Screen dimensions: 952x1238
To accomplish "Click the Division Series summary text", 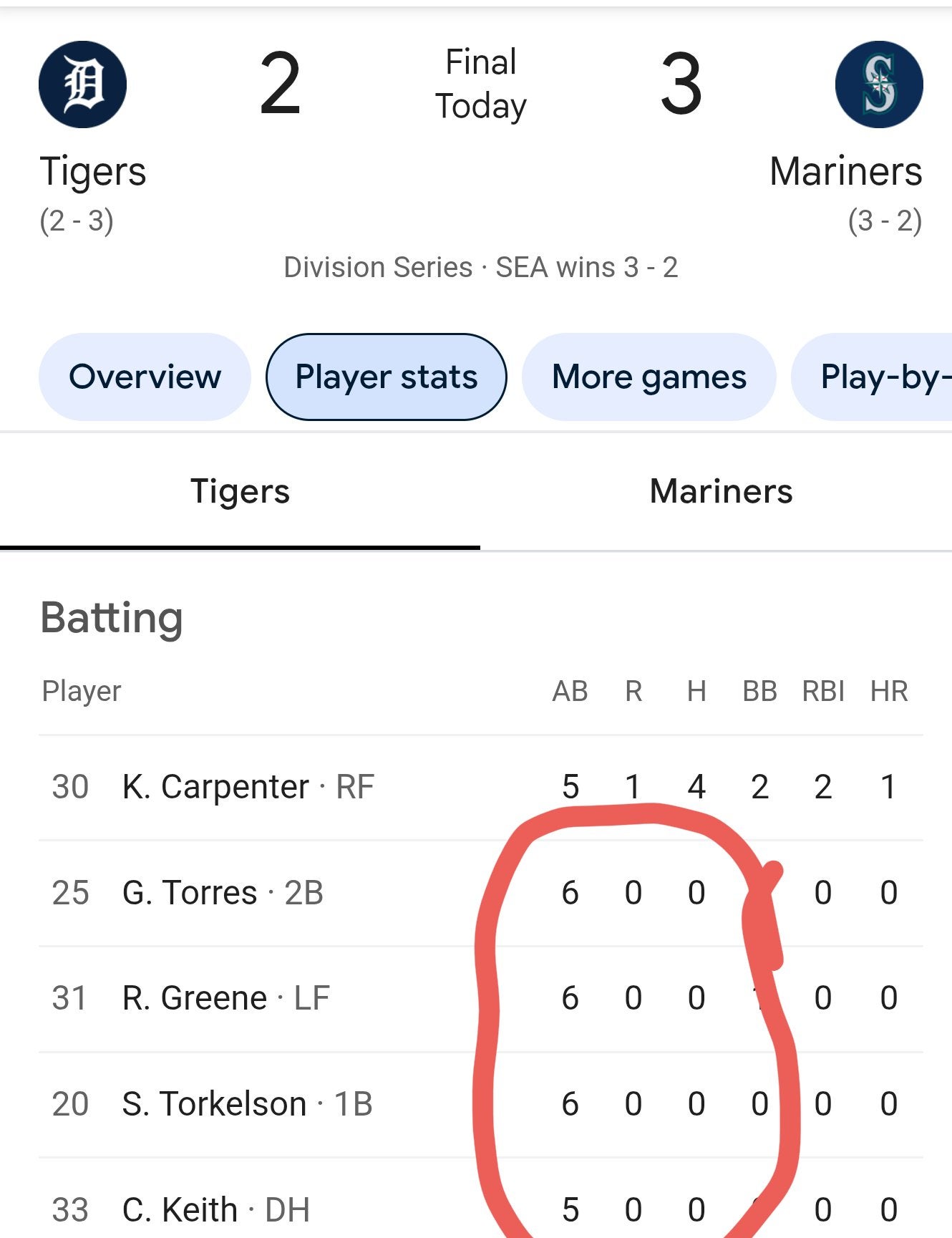I will (x=480, y=268).
